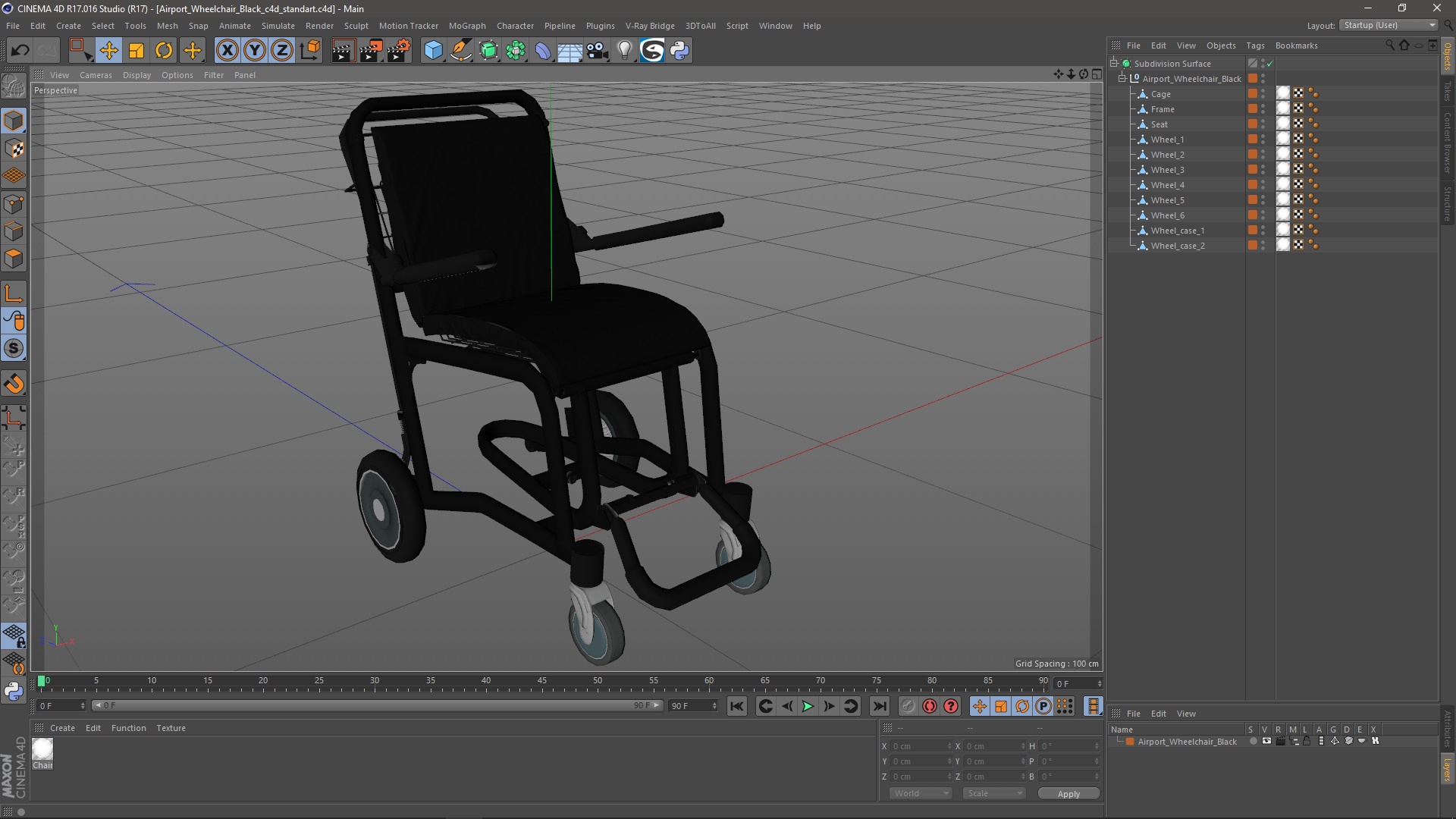Open Edit Render Settings icon
1456x819 pixels.
pyautogui.click(x=399, y=51)
